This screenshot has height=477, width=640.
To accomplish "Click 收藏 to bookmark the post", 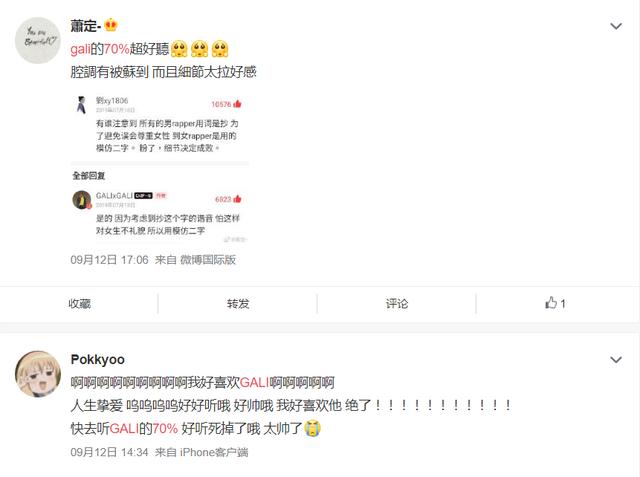I will coord(79,304).
